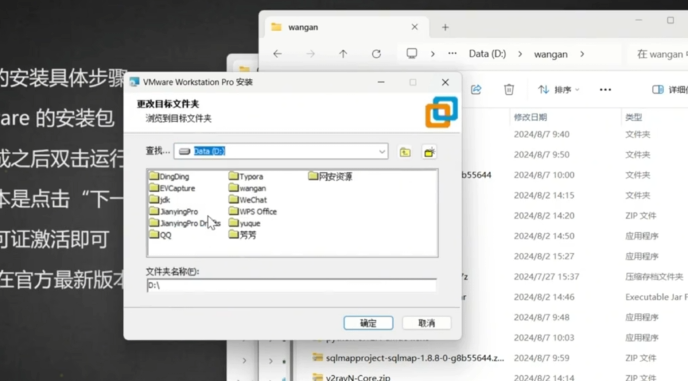The image size is (688, 381).
Task: Create a new folder in VMware dialog
Action: pyautogui.click(x=429, y=152)
